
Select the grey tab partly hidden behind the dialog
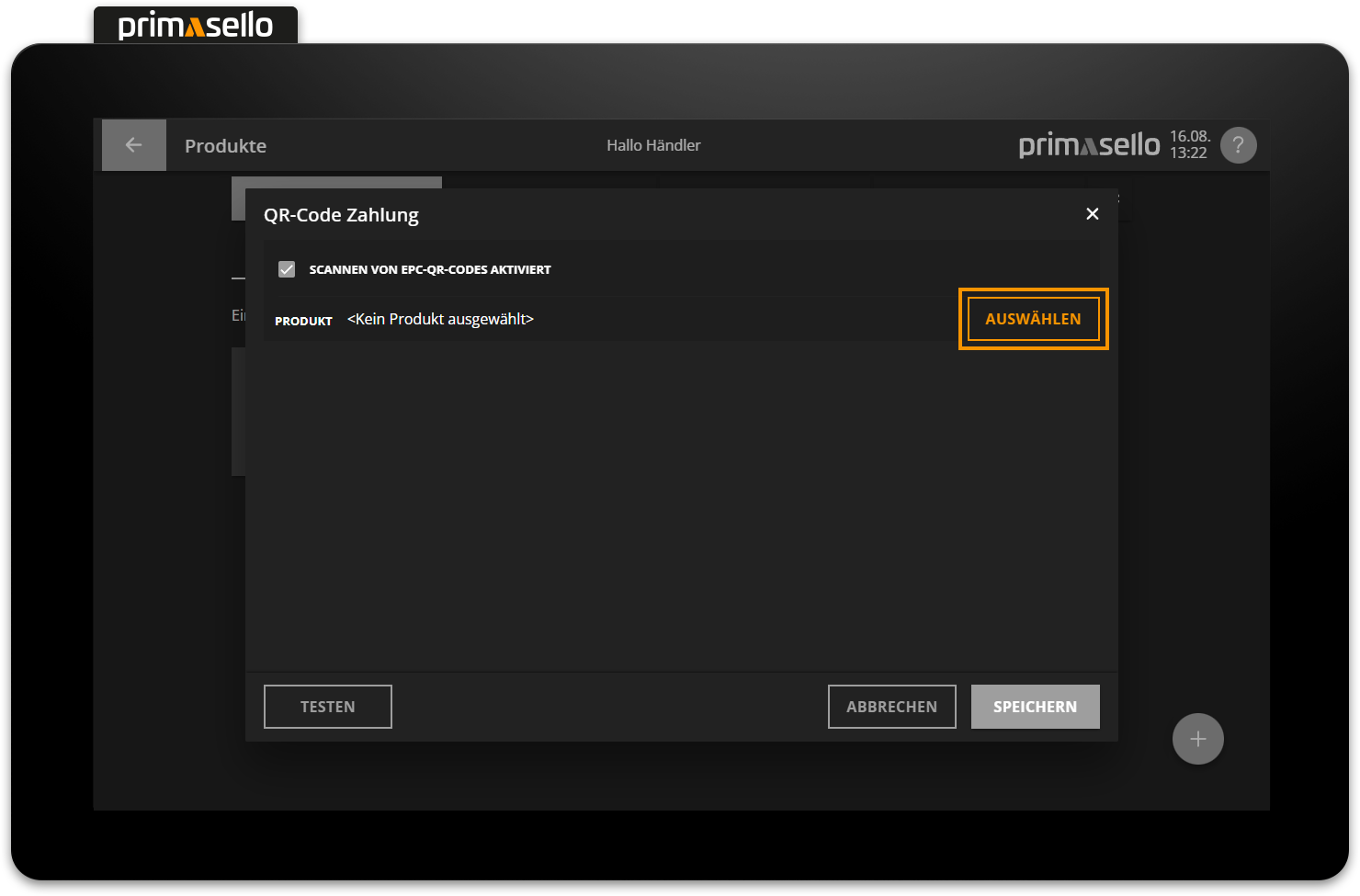336,182
